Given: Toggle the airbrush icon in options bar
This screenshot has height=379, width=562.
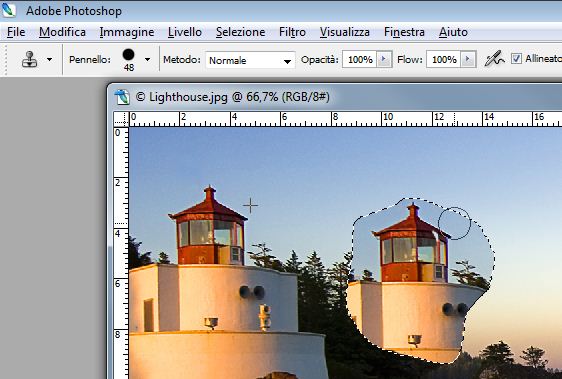Looking at the screenshot, I should pos(494,59).
